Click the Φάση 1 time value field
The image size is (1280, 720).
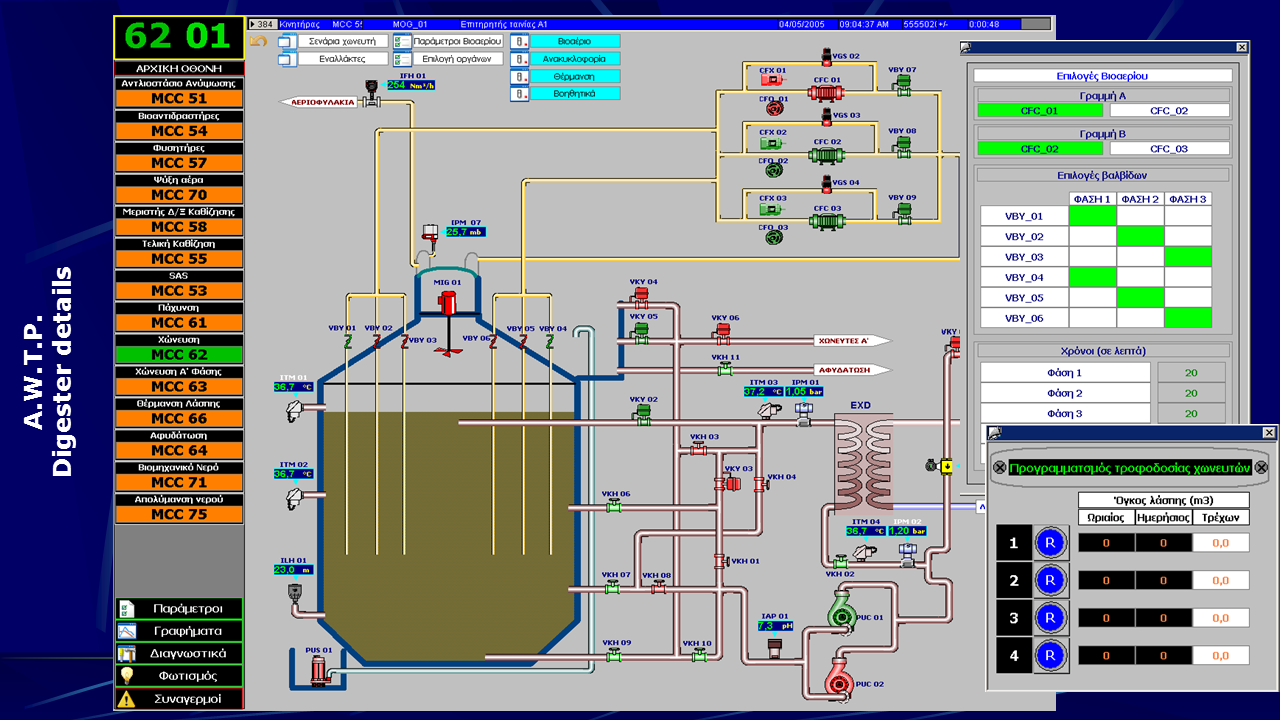1191,373
